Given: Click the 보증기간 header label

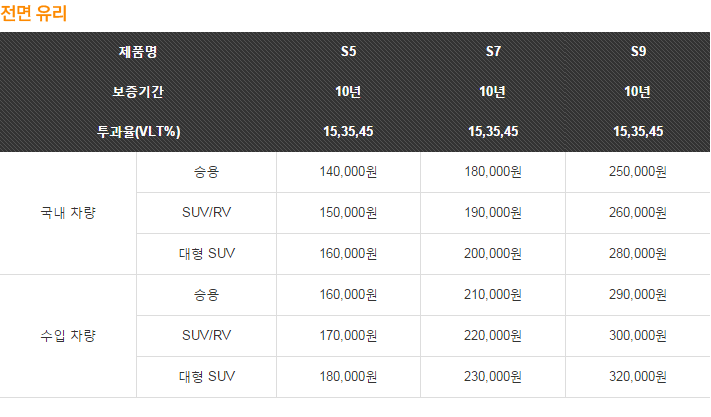Looking at the screenshot, I should (x=138, y=92).
